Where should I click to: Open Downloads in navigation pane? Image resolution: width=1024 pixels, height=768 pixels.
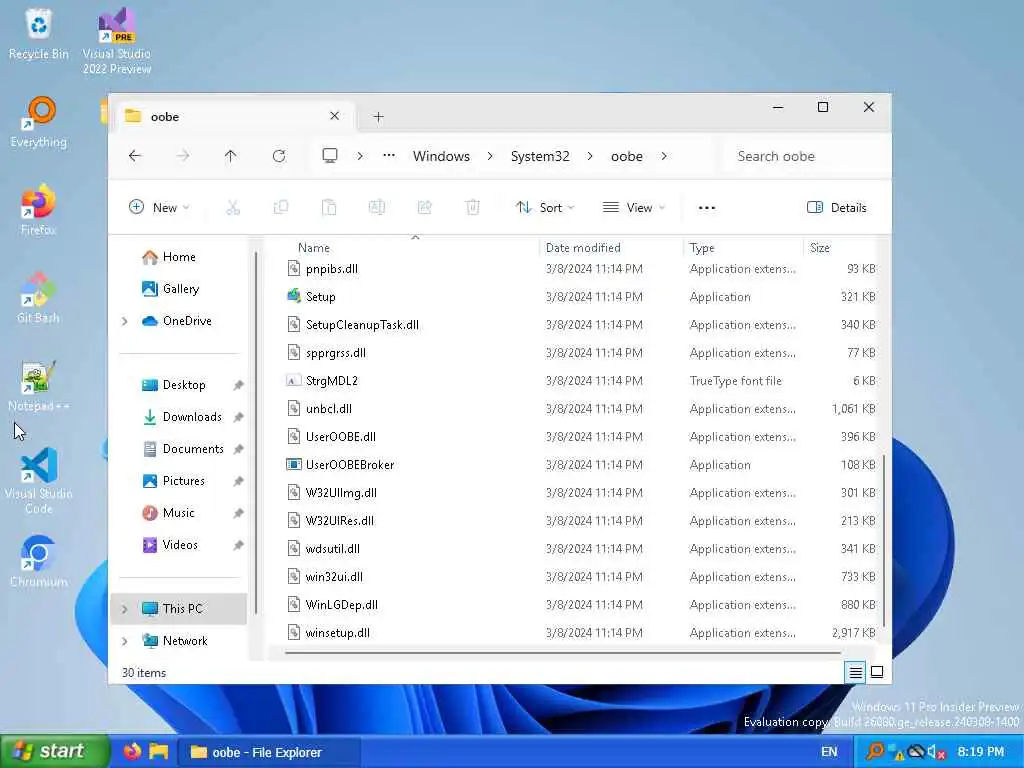pyautogui.click(x=182, y=417)
